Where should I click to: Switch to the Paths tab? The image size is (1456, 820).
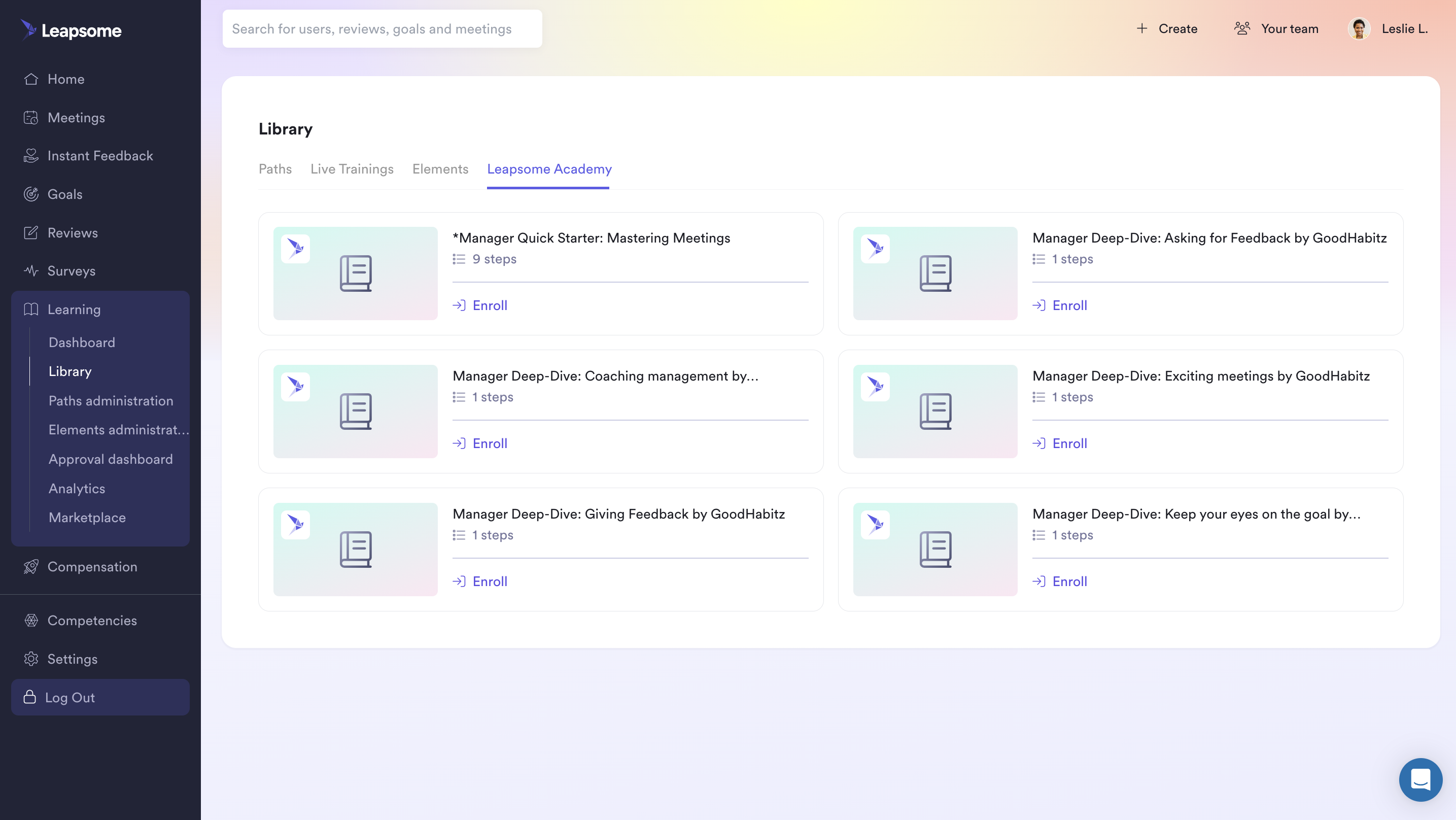(275, 169)
